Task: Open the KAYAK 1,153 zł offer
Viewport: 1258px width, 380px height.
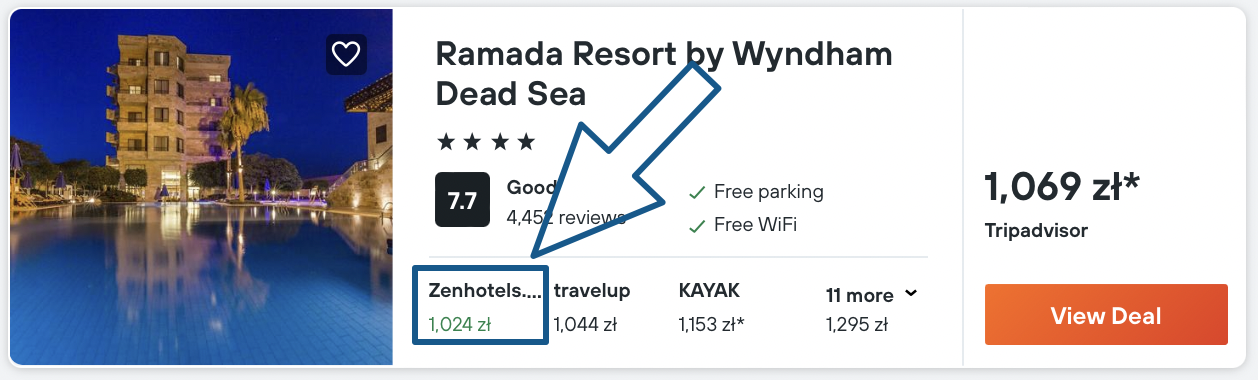Action: point(712,307)
